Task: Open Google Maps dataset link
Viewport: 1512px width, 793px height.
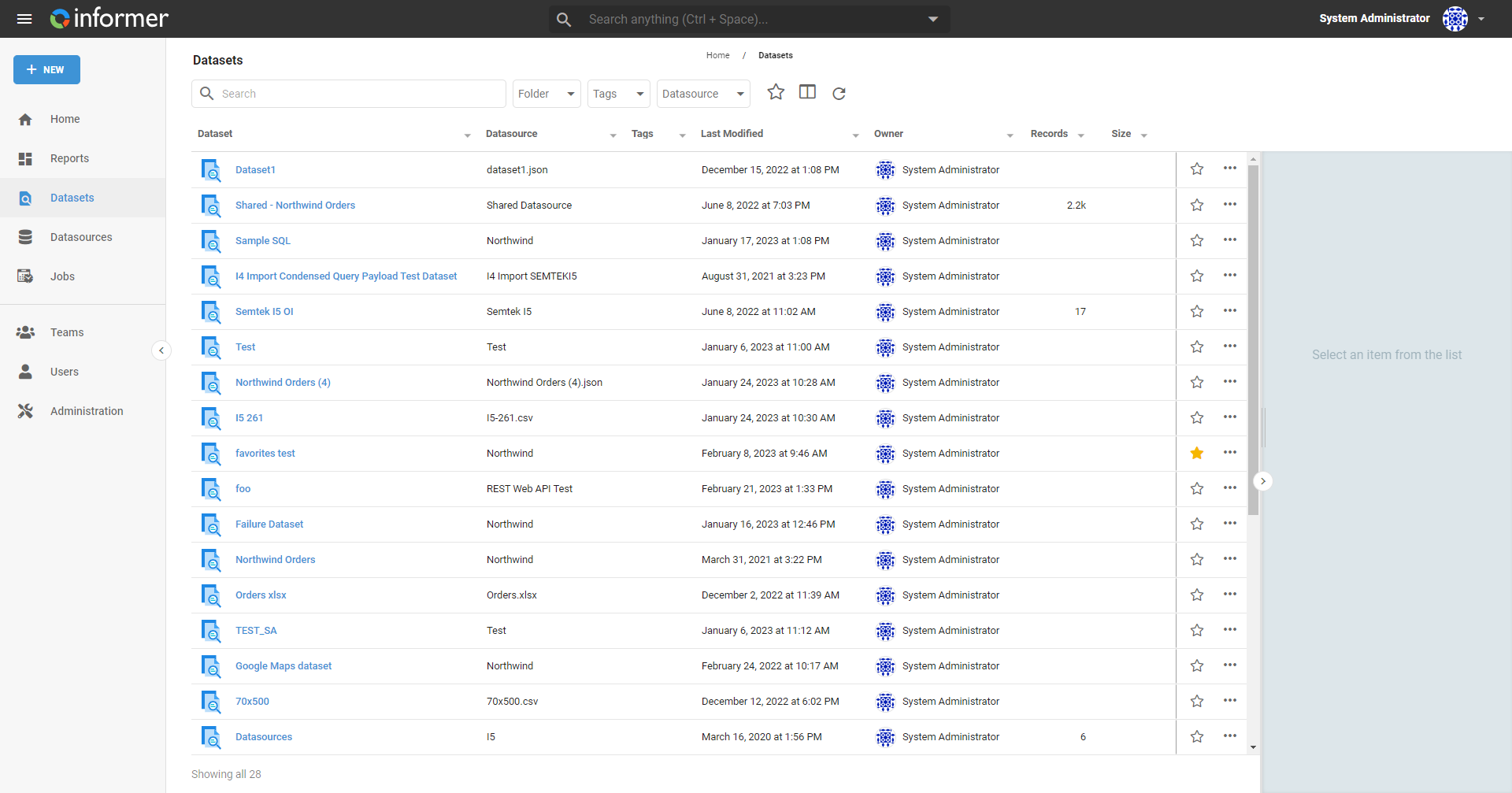Action: click(283, 665)
